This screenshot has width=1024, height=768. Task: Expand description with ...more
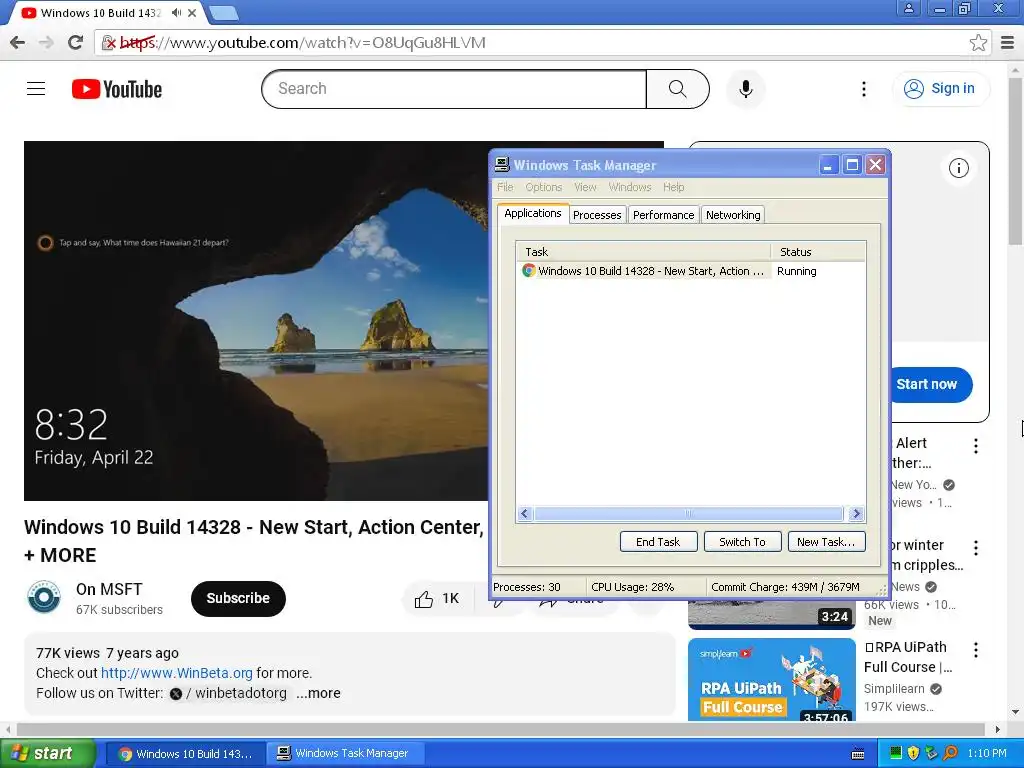click(318, 693)
